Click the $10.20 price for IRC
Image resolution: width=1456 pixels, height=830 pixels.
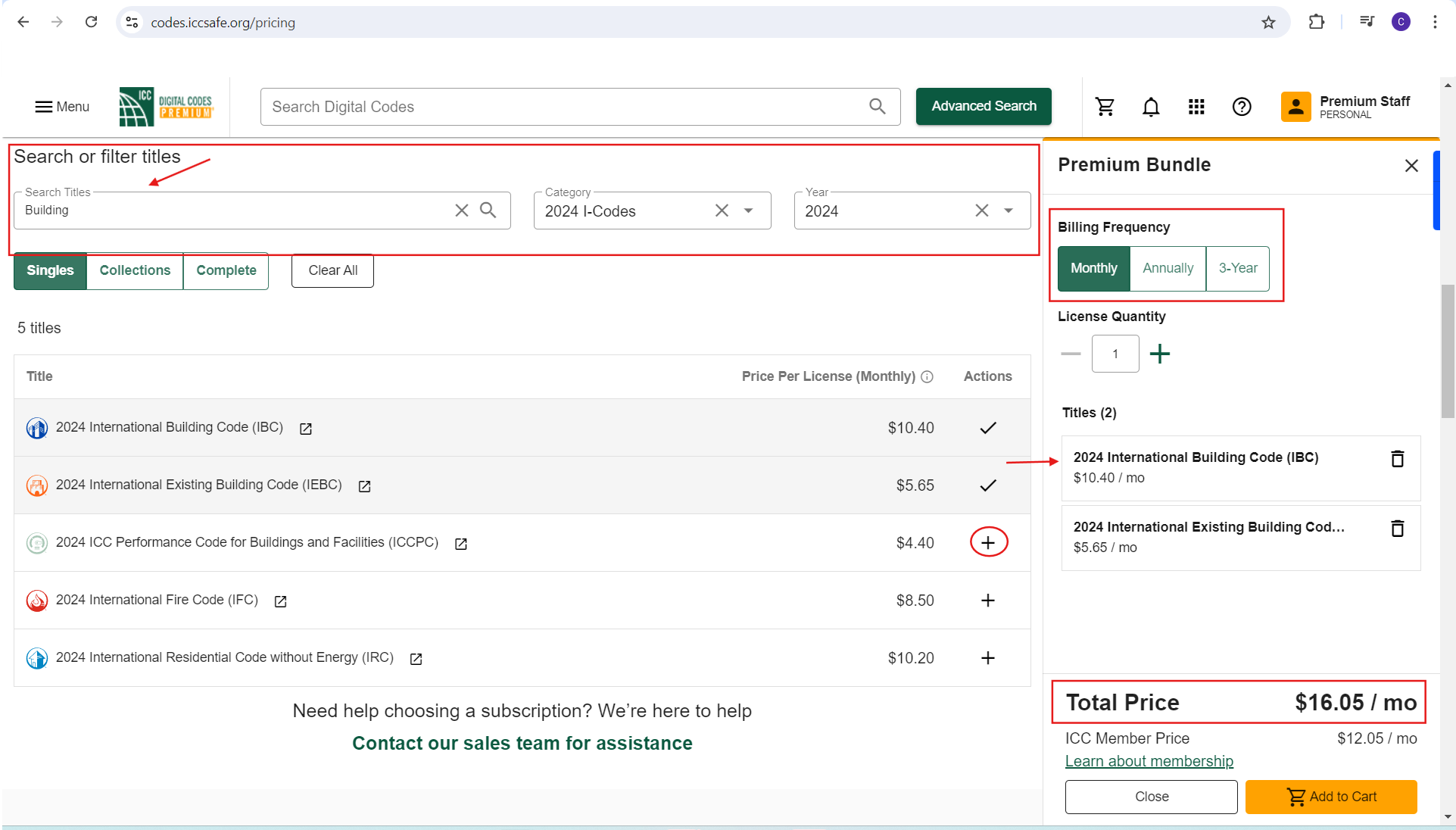[911, 658]
